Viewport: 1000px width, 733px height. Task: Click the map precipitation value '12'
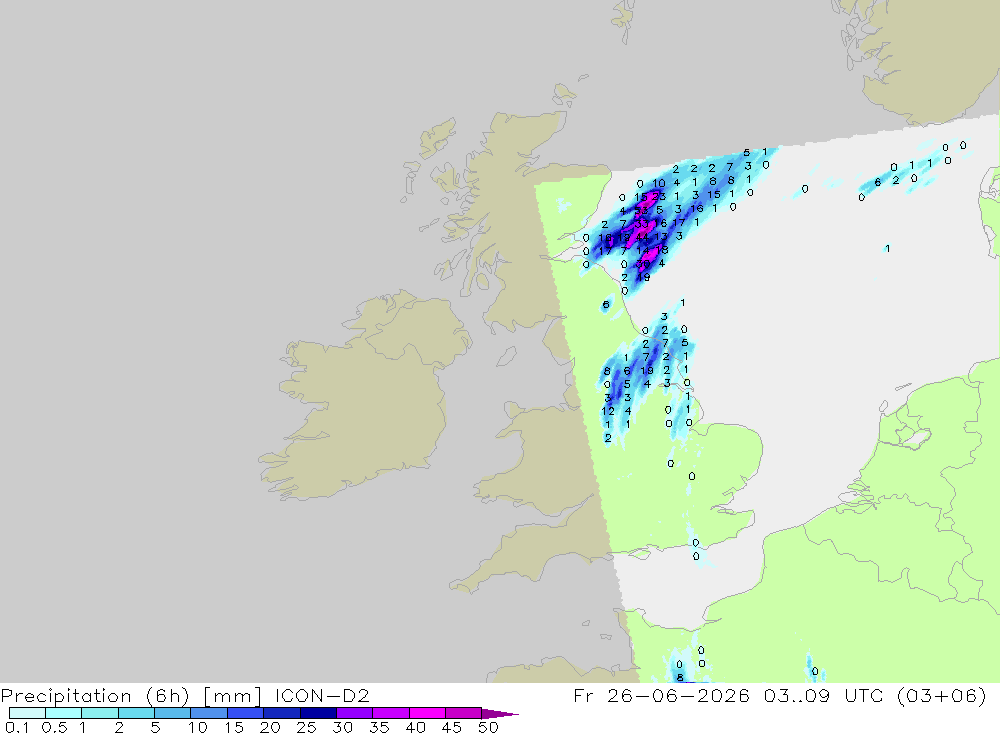click(x=608, y=411)
